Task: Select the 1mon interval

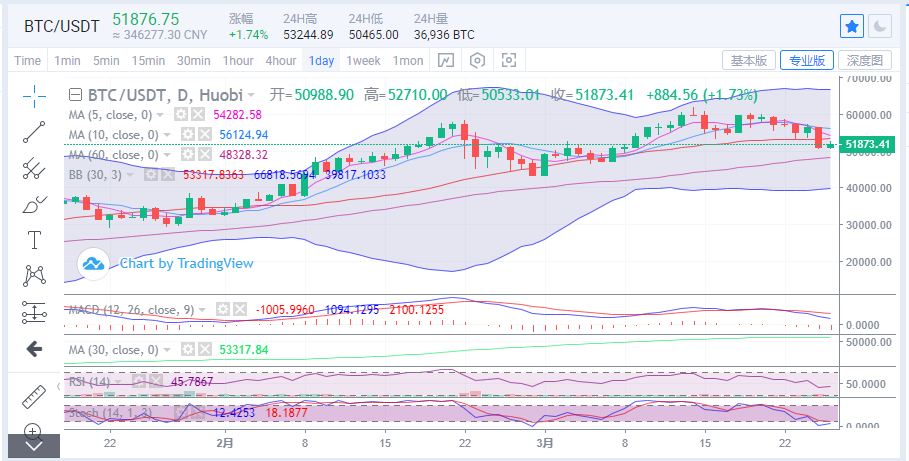Action: point(408,60)
